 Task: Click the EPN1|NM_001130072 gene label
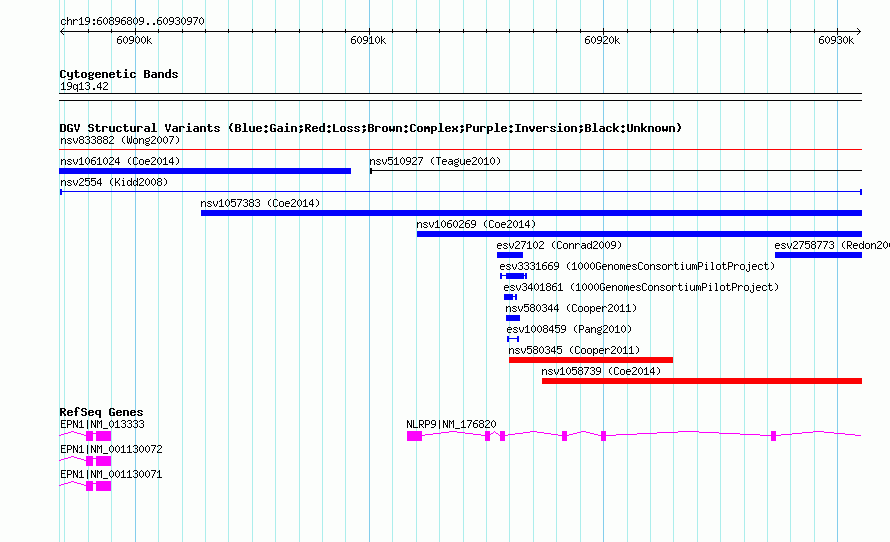click(111, 449)
